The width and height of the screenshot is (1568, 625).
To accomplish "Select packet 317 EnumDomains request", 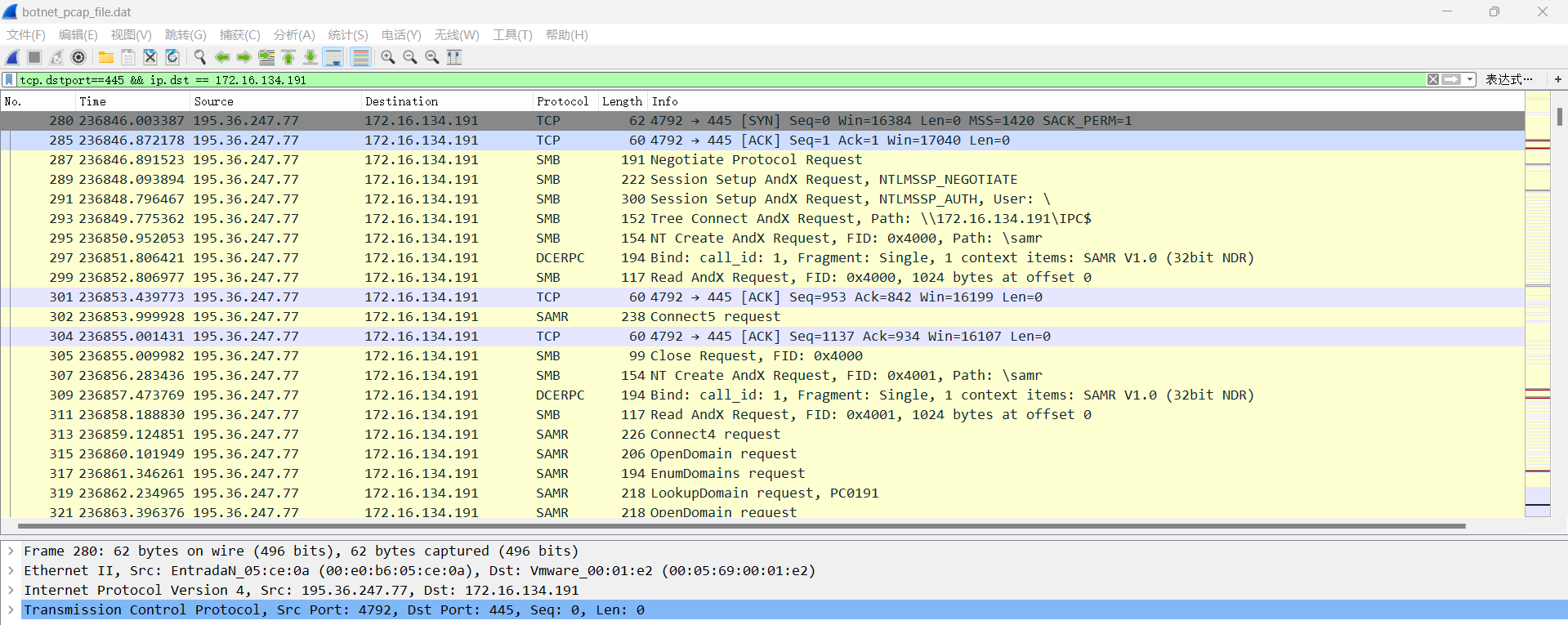I will click(762, 474).
